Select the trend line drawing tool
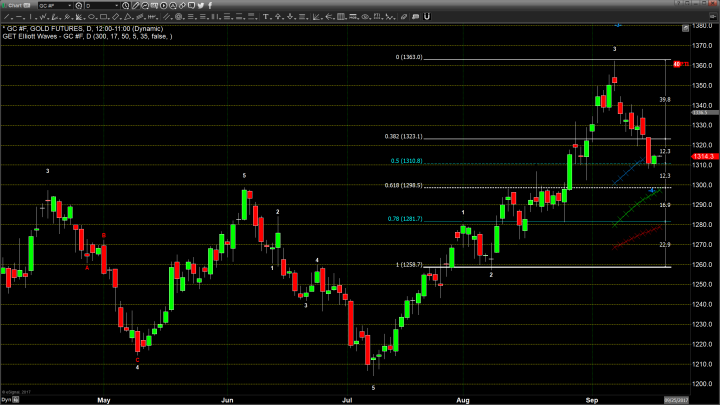This screenshot has width=720, height=405. tap(6, 17)
